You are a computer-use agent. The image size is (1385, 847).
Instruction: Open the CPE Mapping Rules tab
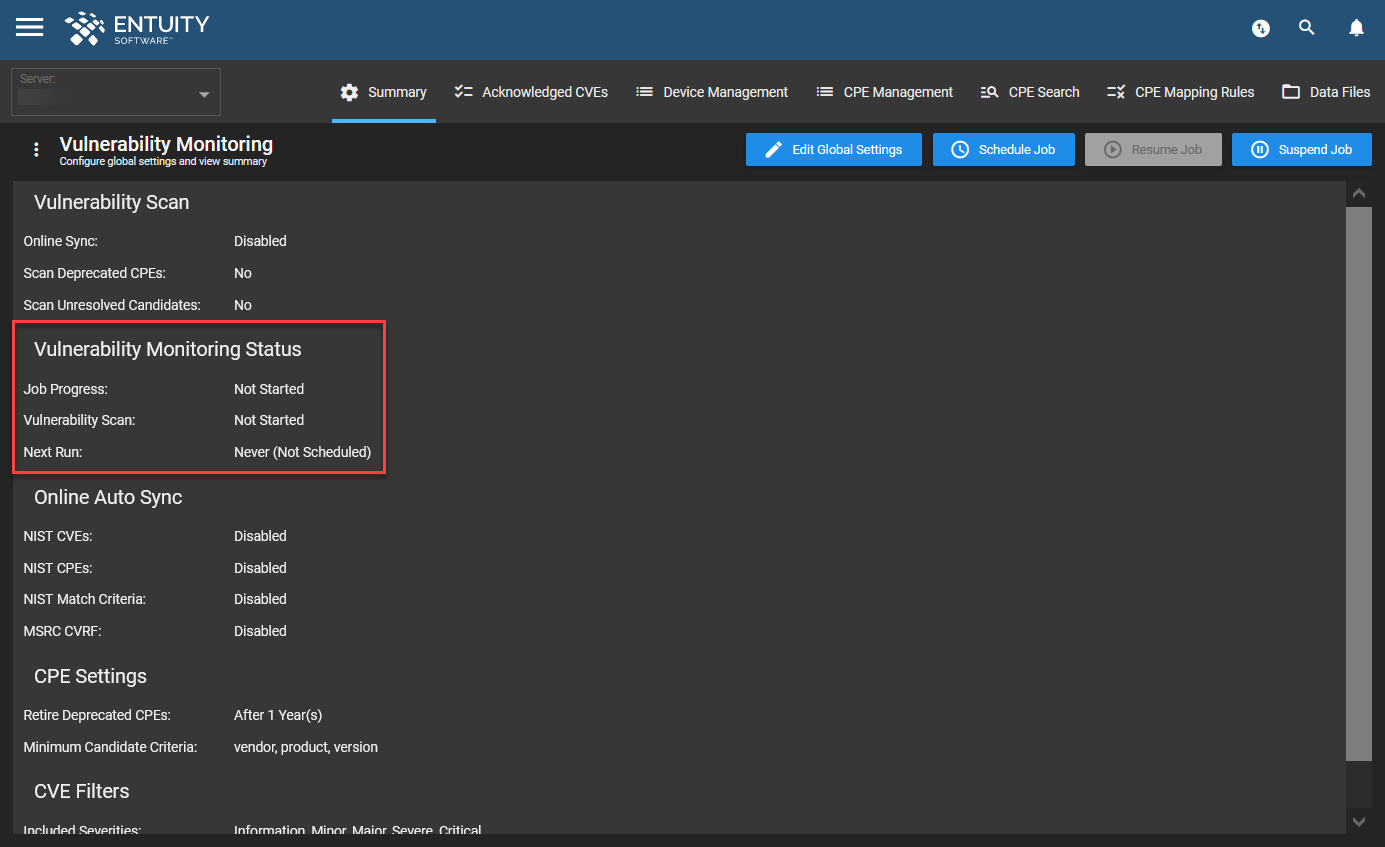point(1180,91)
